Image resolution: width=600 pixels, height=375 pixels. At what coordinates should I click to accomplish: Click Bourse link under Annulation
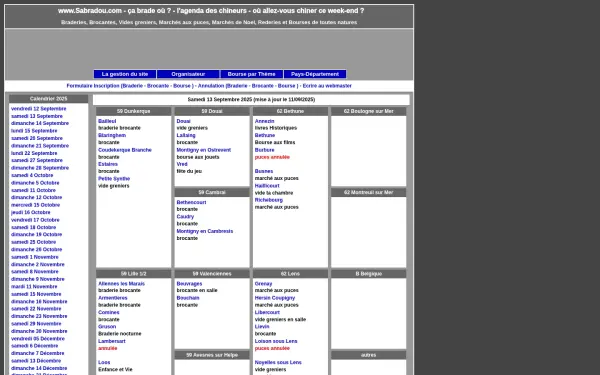(x=287, y=86)
